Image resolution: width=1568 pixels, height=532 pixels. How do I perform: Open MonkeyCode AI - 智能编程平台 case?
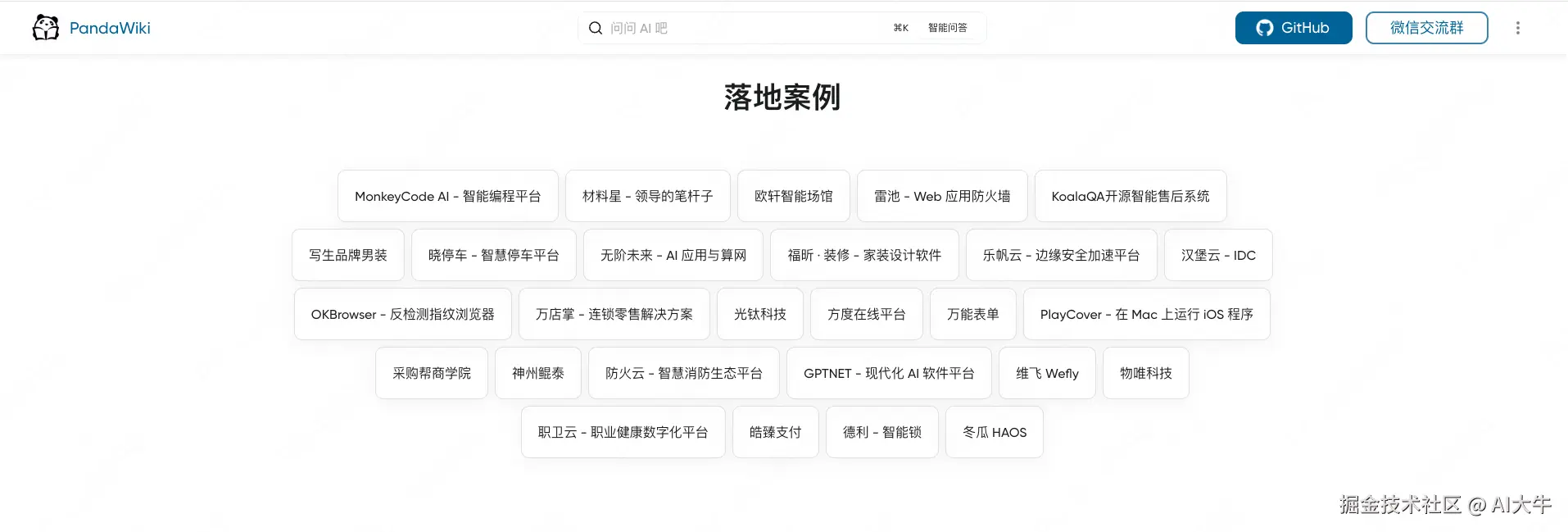(x=448, y=196)
